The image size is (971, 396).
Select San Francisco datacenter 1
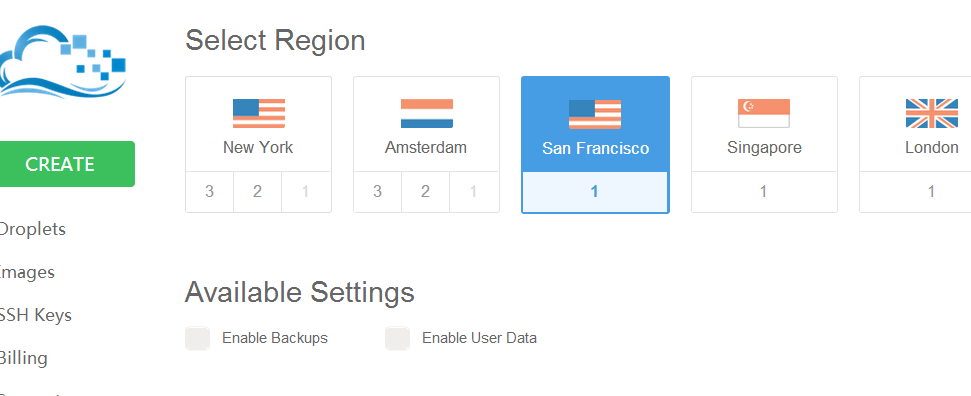pyautogui.click(x=595, y=192)
